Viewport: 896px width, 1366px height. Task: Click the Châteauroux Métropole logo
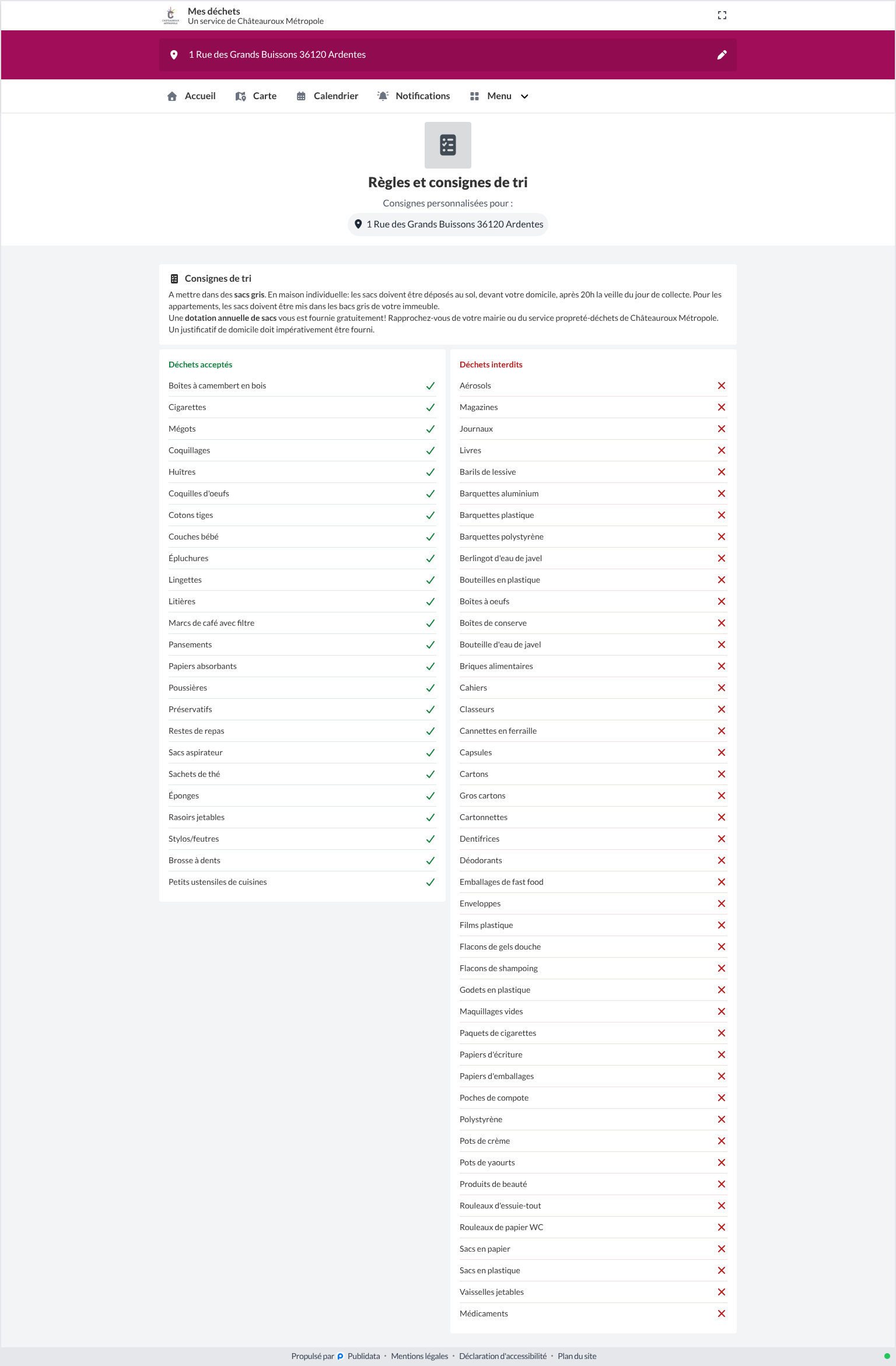170,16
